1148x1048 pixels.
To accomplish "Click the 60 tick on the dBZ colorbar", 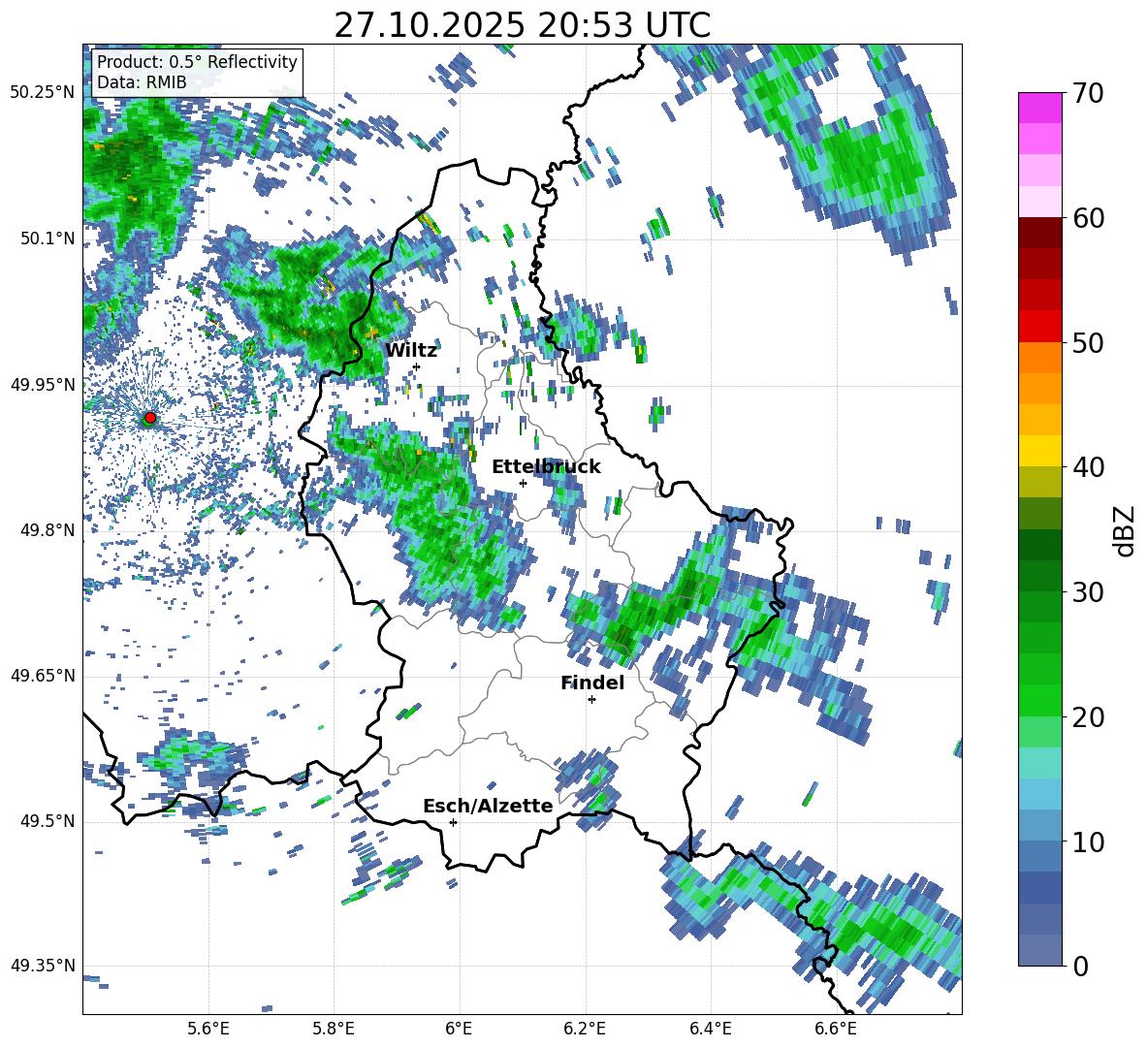I will click(1088, 218).
